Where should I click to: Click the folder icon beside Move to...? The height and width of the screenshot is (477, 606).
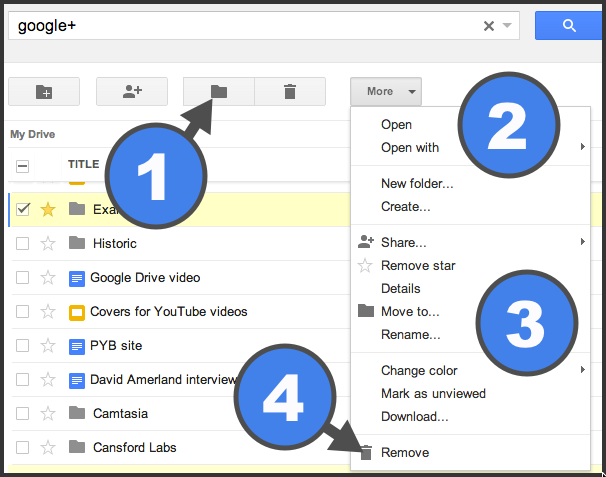point(366,310)
